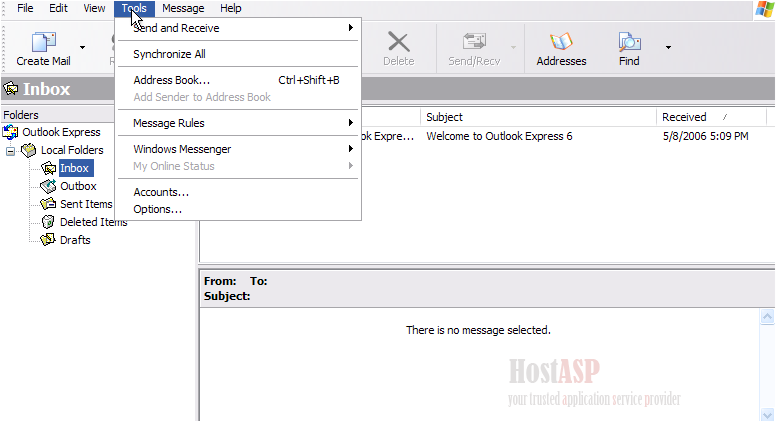
Task: Click Windows Messenger submenu arrow
Action: (x=350, y=148)
